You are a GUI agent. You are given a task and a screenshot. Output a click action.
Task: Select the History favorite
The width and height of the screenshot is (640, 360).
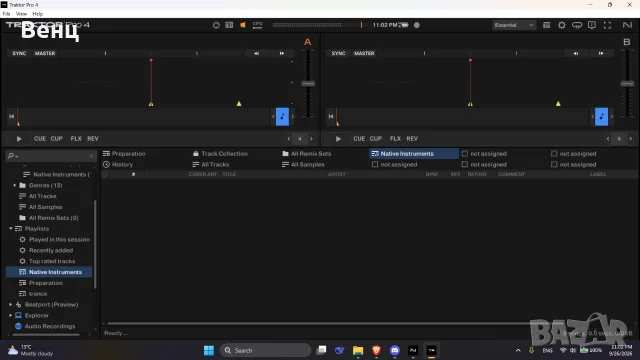click(x=118, y=164)
